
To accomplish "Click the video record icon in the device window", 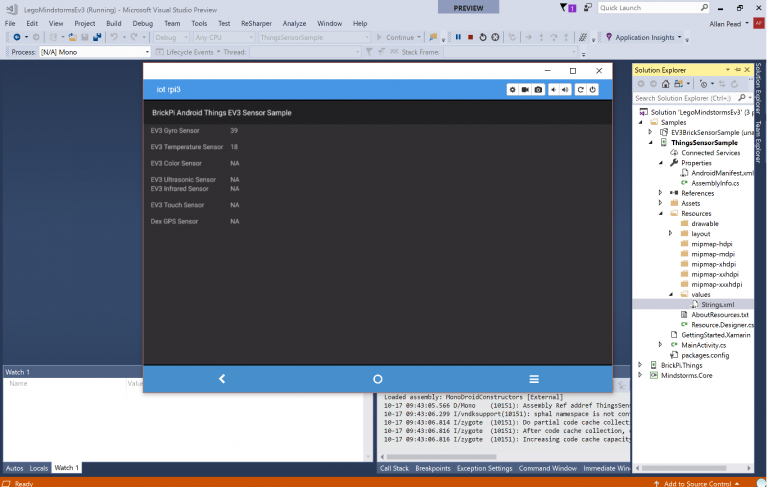I will click(x=525, y=90).
